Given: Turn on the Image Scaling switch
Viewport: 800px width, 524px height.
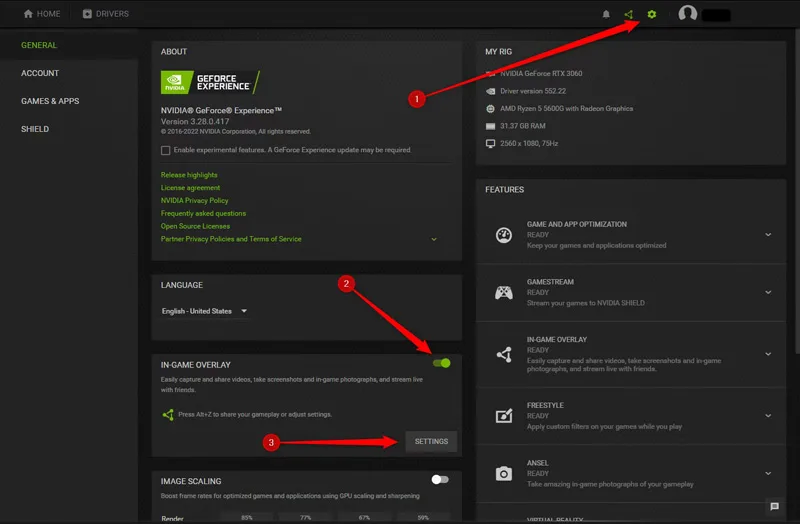Looking at the screenshot, I should pyautogui.click(x=440, y=480).
